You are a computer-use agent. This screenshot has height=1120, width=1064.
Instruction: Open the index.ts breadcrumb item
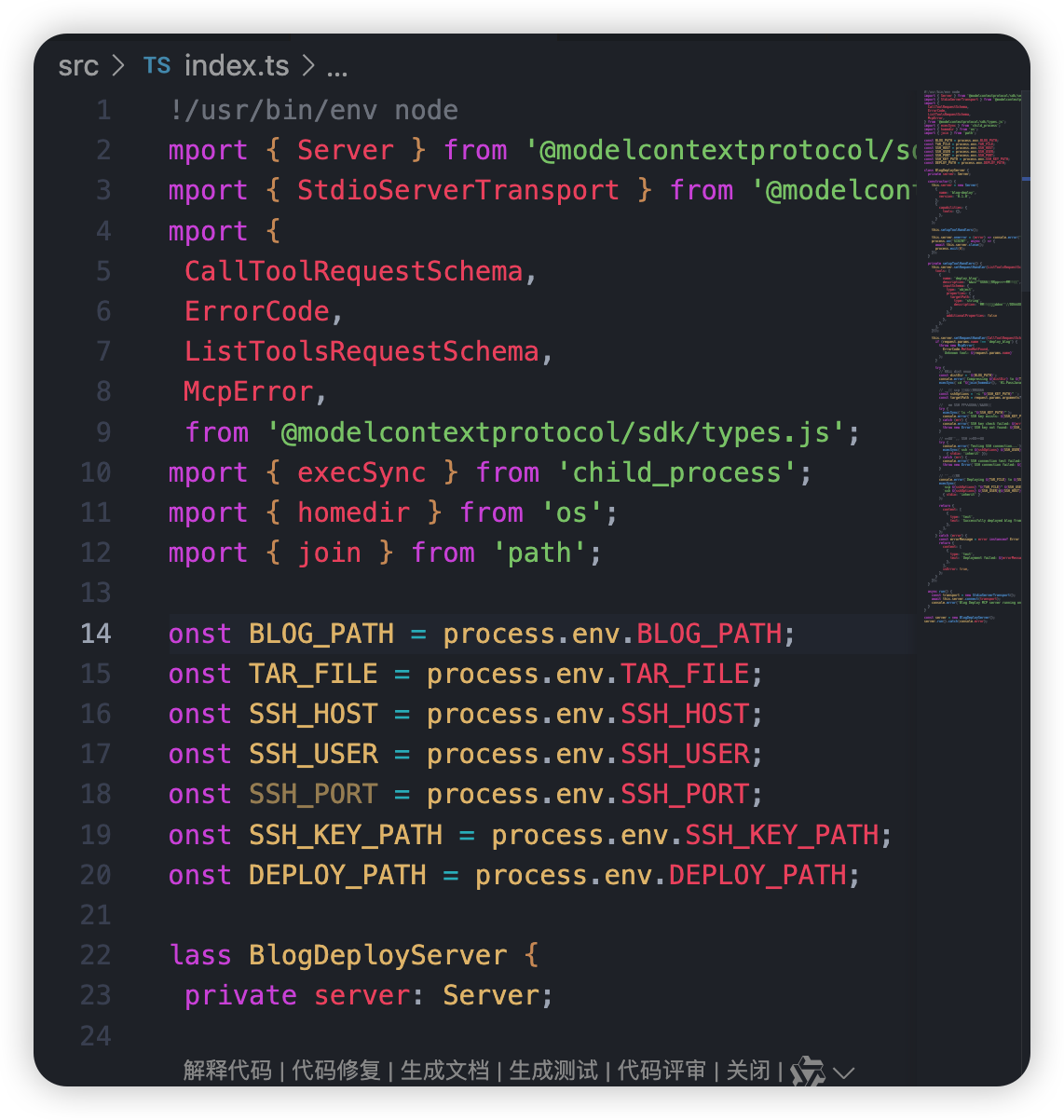(x=237, y=66)
